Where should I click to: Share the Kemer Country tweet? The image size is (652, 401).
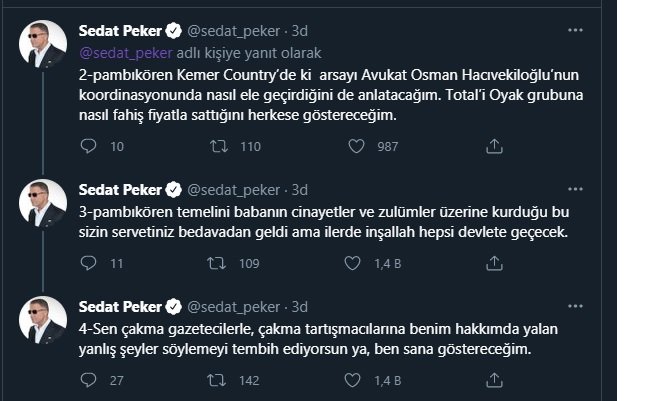click(x=494, y=146)
